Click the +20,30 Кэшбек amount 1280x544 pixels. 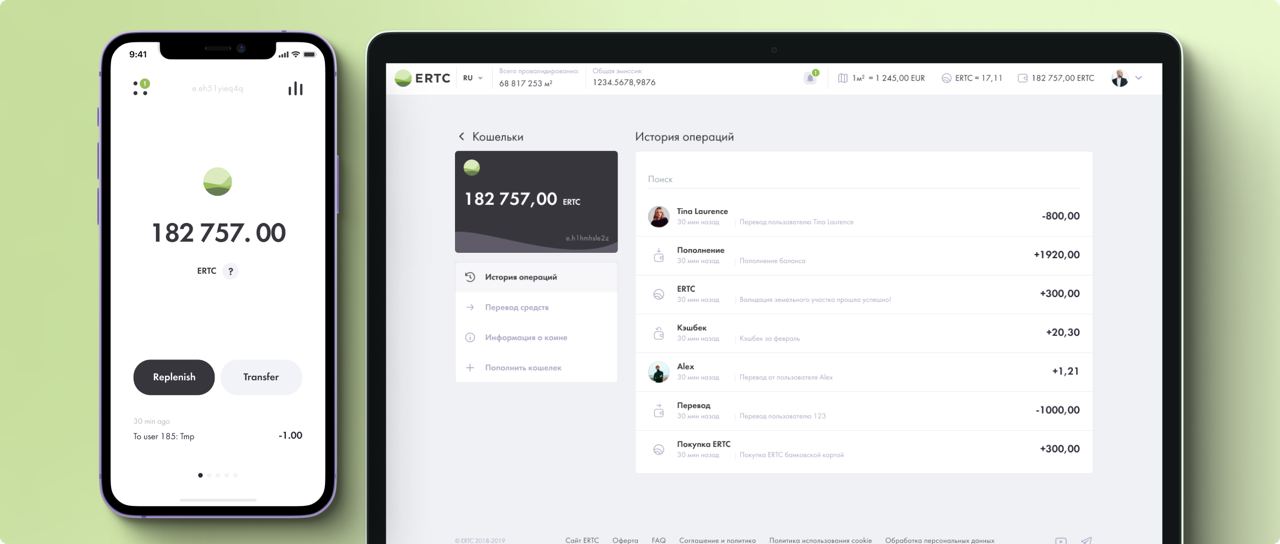pos(1062,333)
